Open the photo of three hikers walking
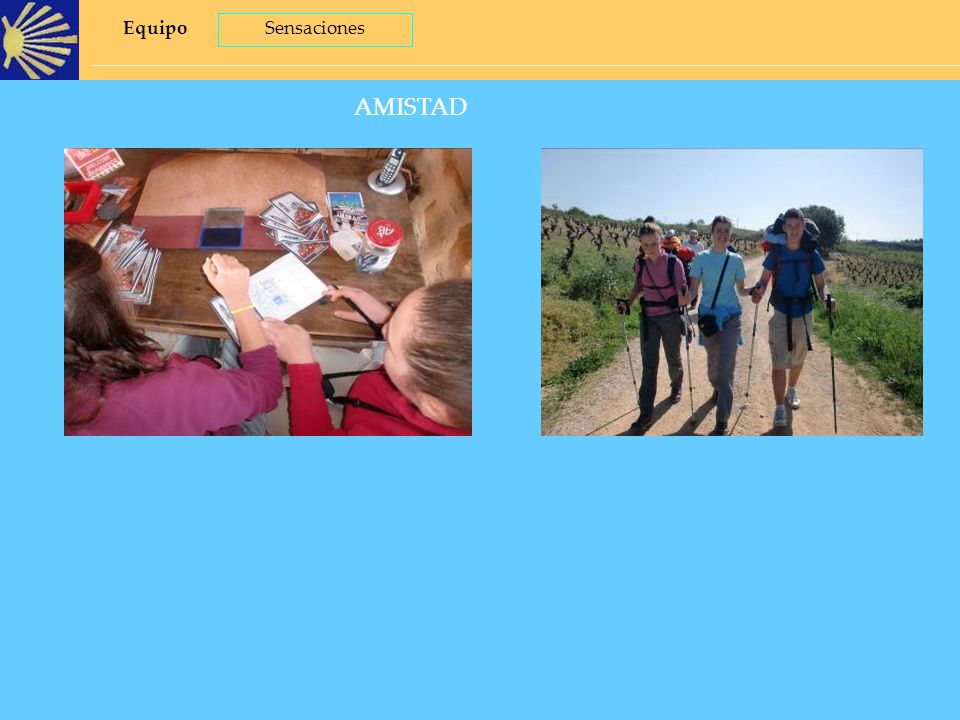 [732, 292]
